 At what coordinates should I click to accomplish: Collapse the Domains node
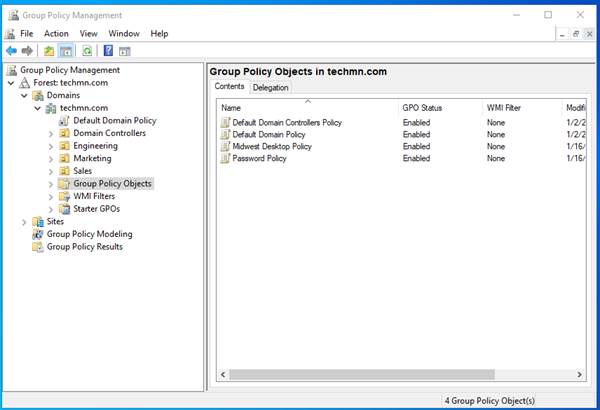click(x=24, y=96)
